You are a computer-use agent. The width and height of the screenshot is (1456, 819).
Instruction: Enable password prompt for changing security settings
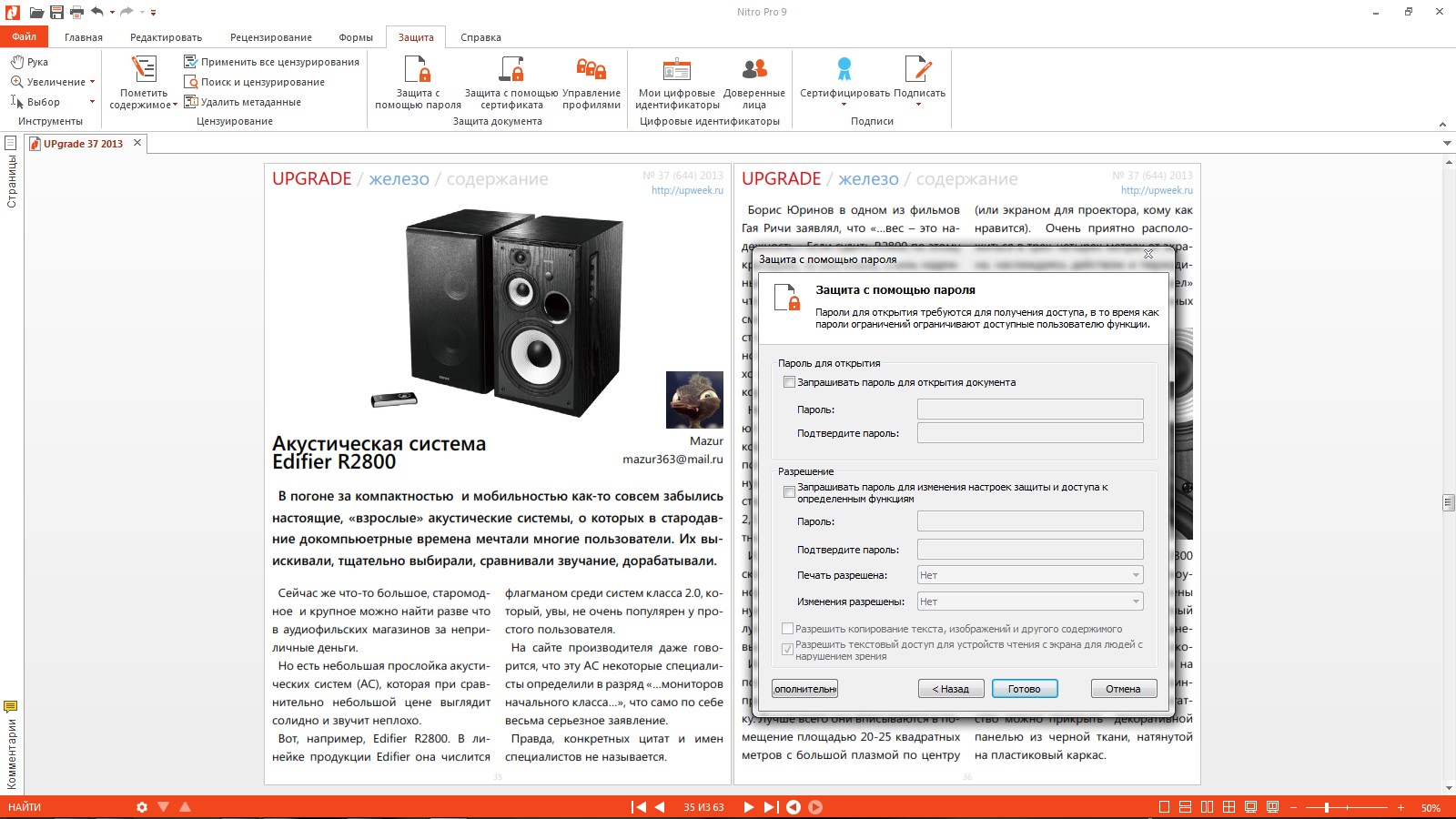point(789,492)
